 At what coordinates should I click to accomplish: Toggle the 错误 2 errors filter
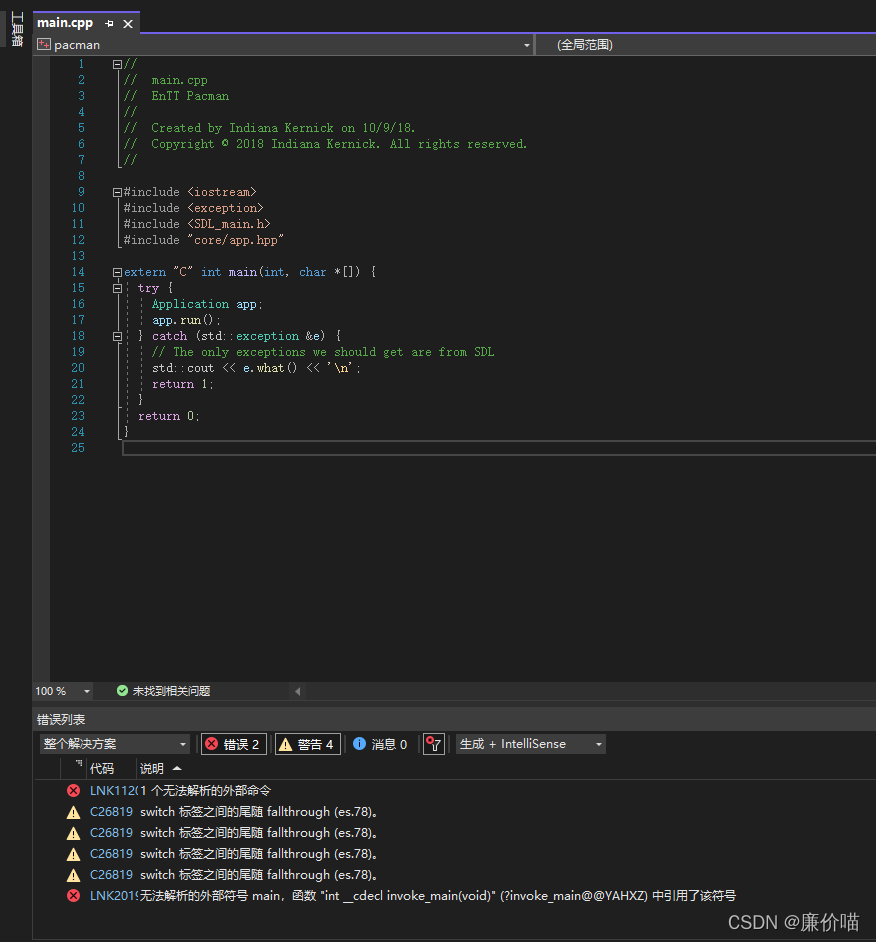pyautogui.click(x=234, y=744)
